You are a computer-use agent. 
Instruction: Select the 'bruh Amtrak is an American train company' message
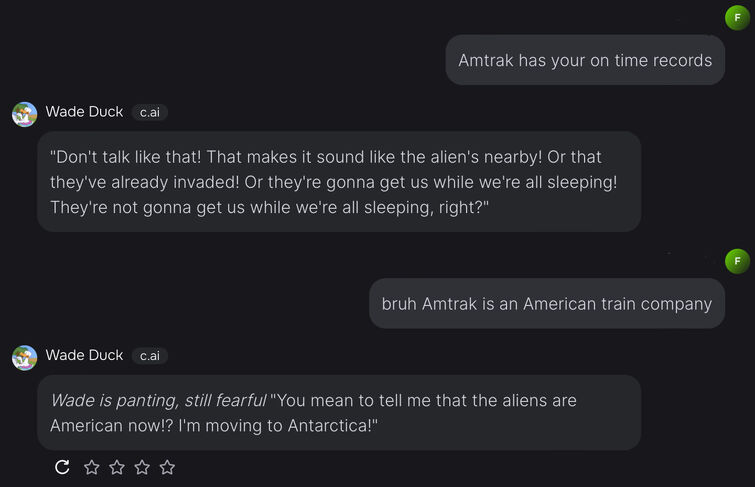coord(547,303)
